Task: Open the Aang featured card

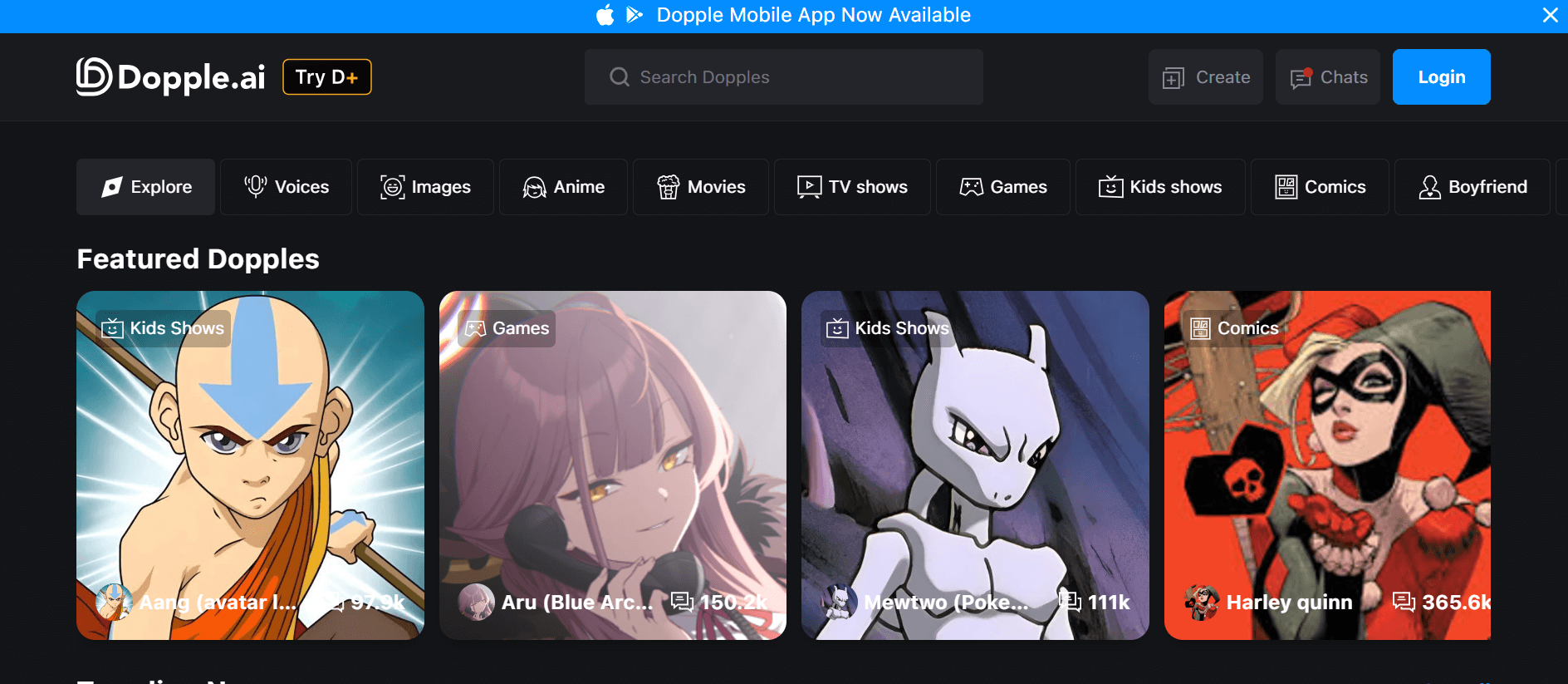Action: click(x=250, y=465)
